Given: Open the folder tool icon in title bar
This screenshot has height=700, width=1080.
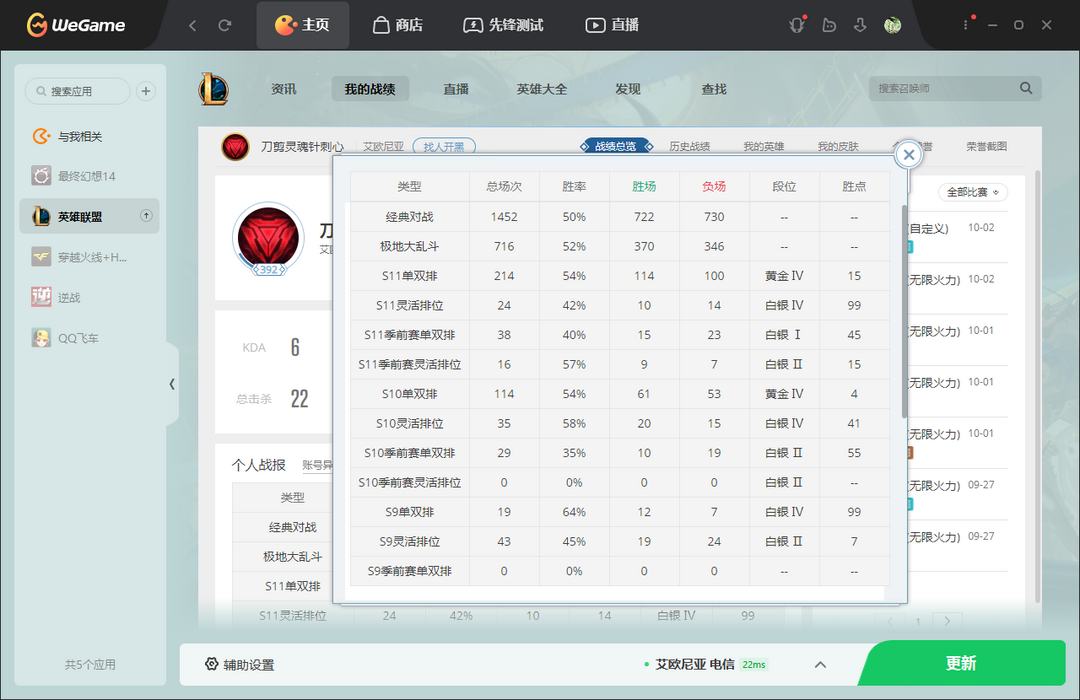Looking at the screenshot, I should [x=829, y=25].
